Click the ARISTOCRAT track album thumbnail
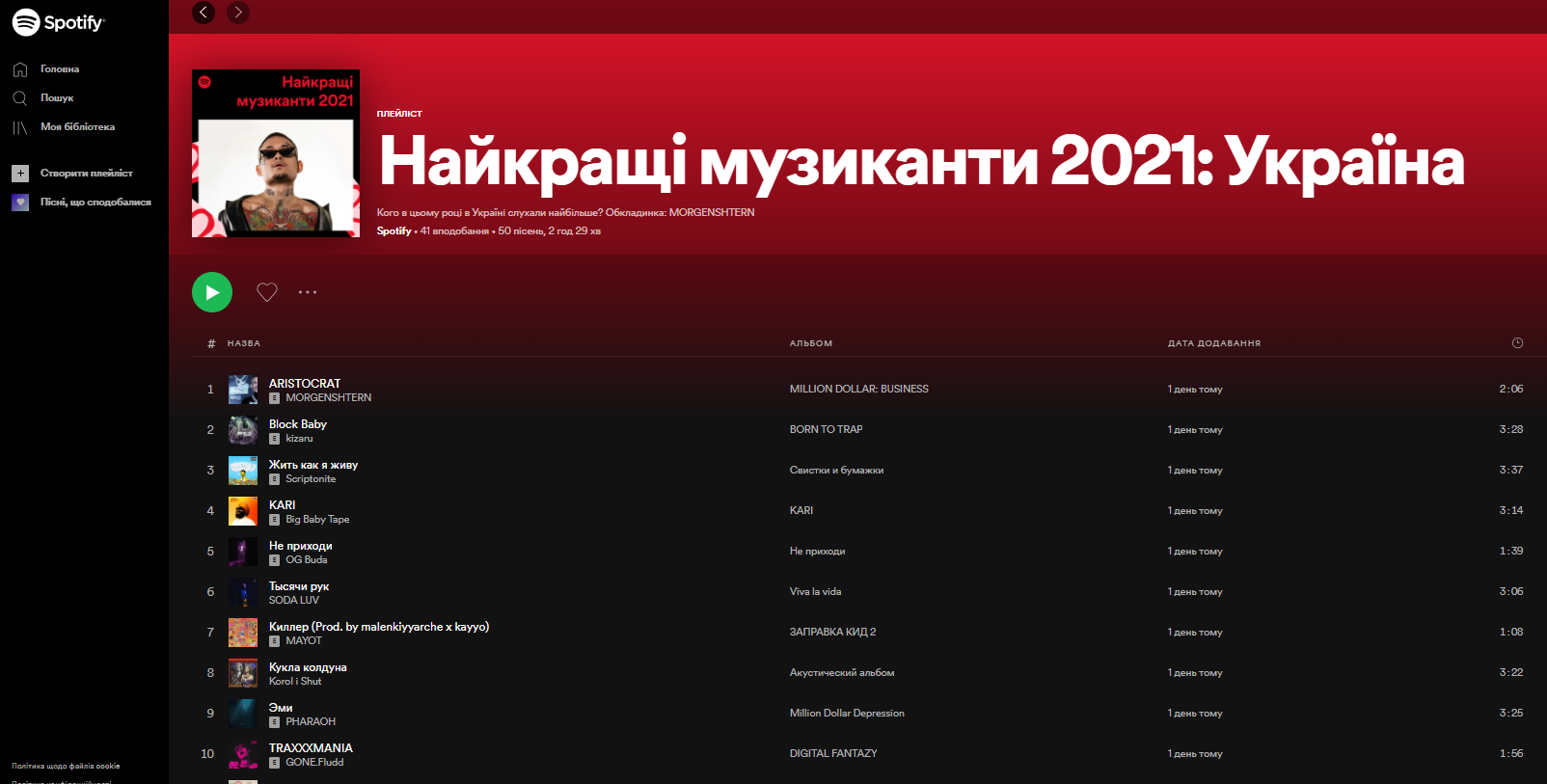Screen dimensions: 1547x784 [x=243, y=390]
